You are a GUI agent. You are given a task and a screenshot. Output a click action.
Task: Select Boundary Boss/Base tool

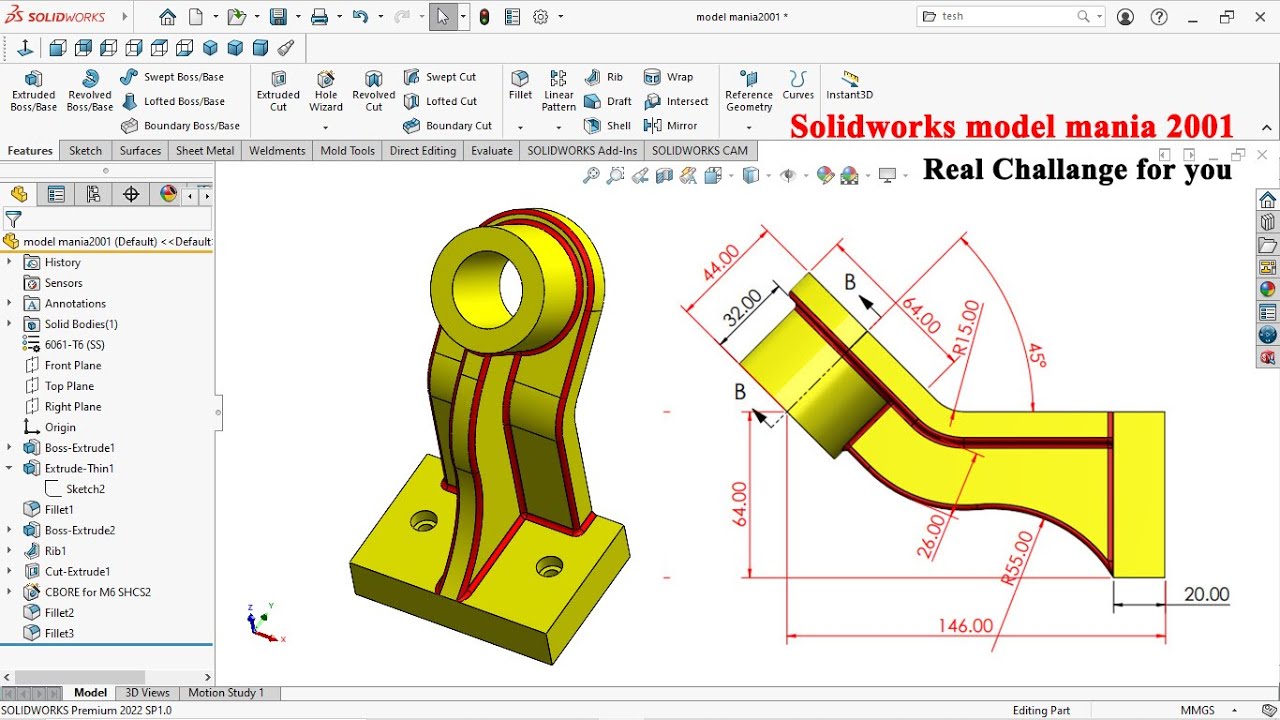coord(180,126)
